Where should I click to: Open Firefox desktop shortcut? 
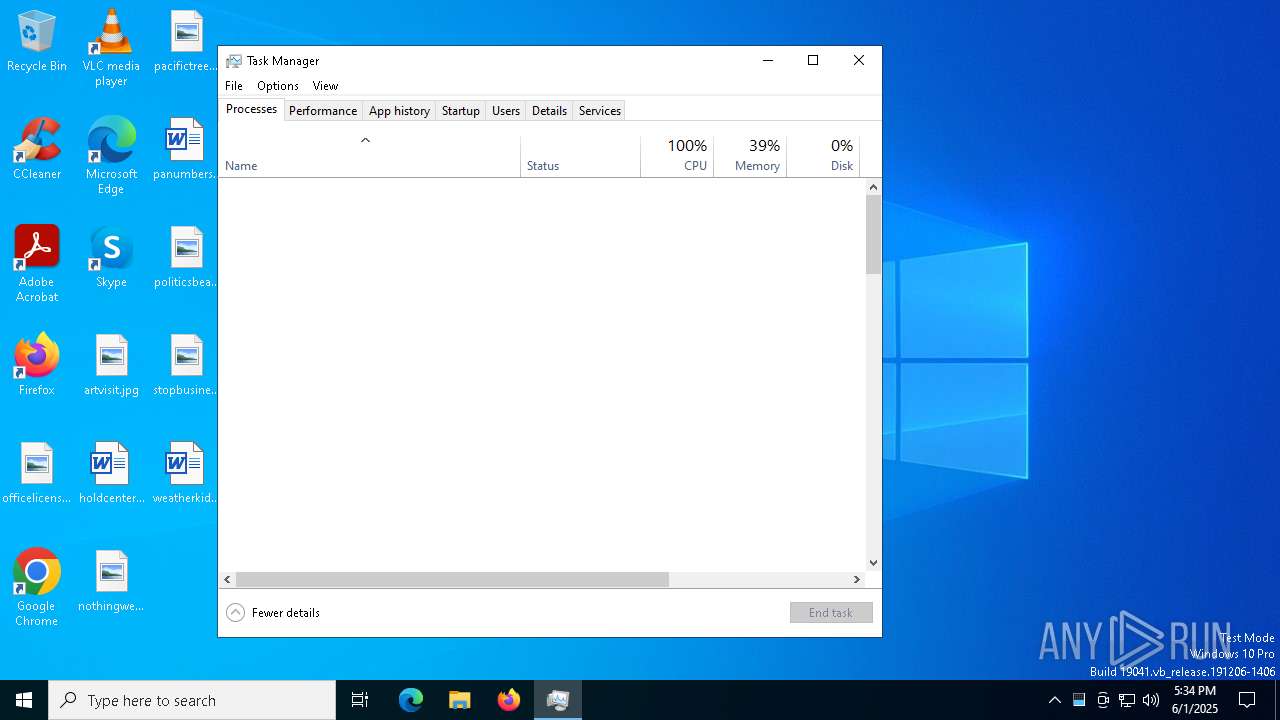click(37, 366)
